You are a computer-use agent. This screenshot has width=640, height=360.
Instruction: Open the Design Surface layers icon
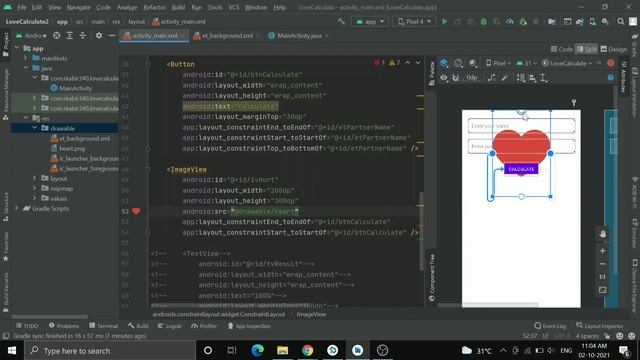[x=444, y=63]
